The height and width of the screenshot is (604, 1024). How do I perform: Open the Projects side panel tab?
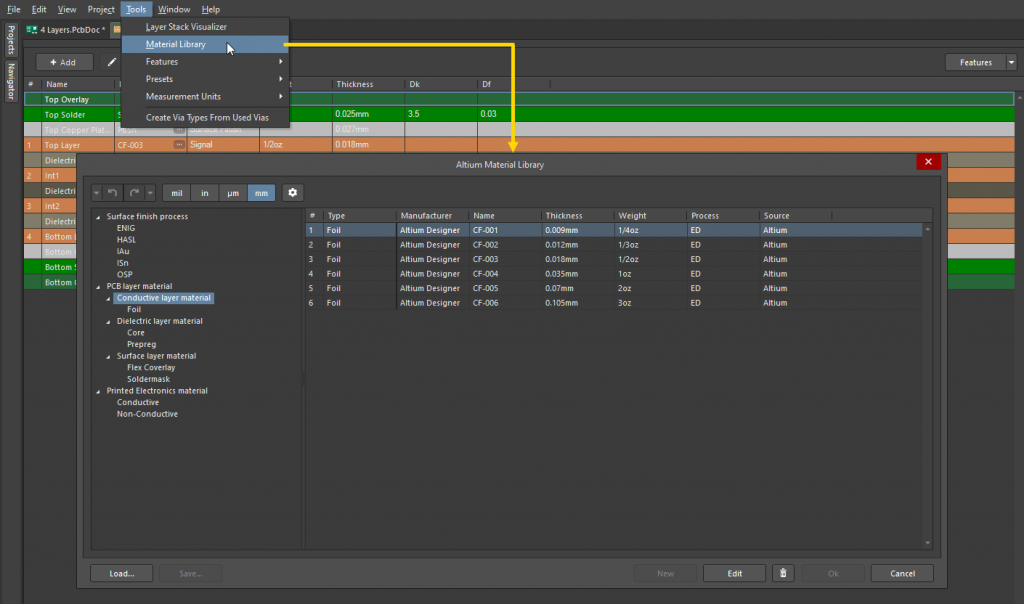(x=11, y=40)
